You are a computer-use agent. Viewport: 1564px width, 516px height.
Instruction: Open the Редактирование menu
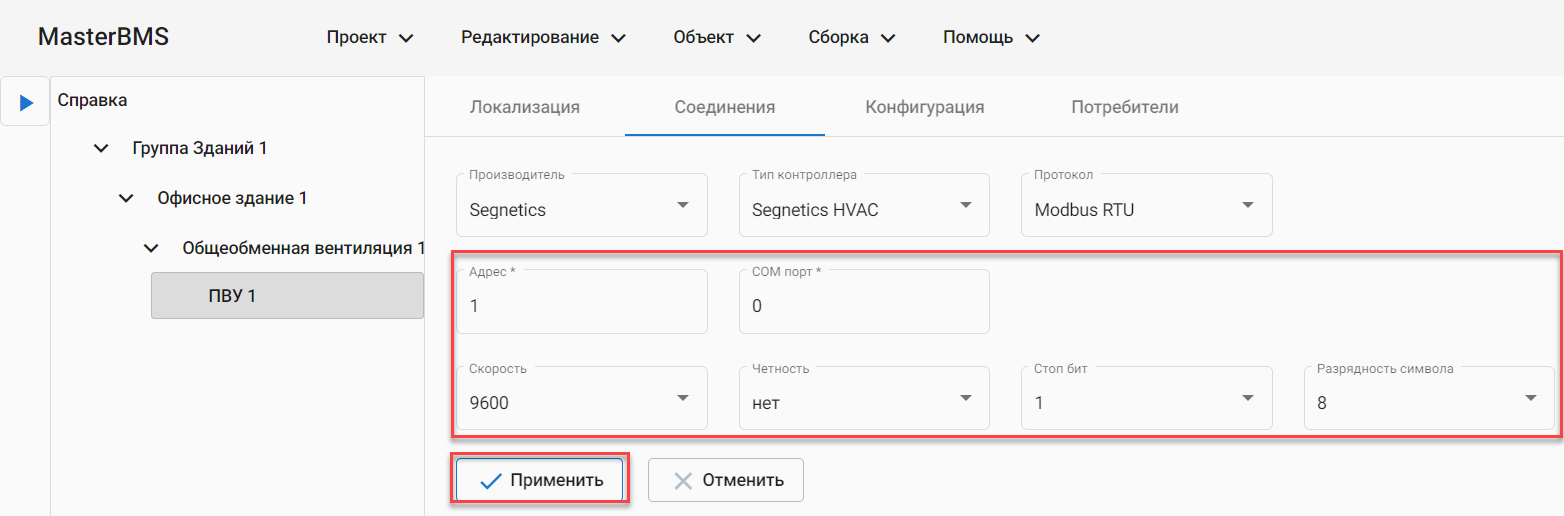tap(543, 38)
